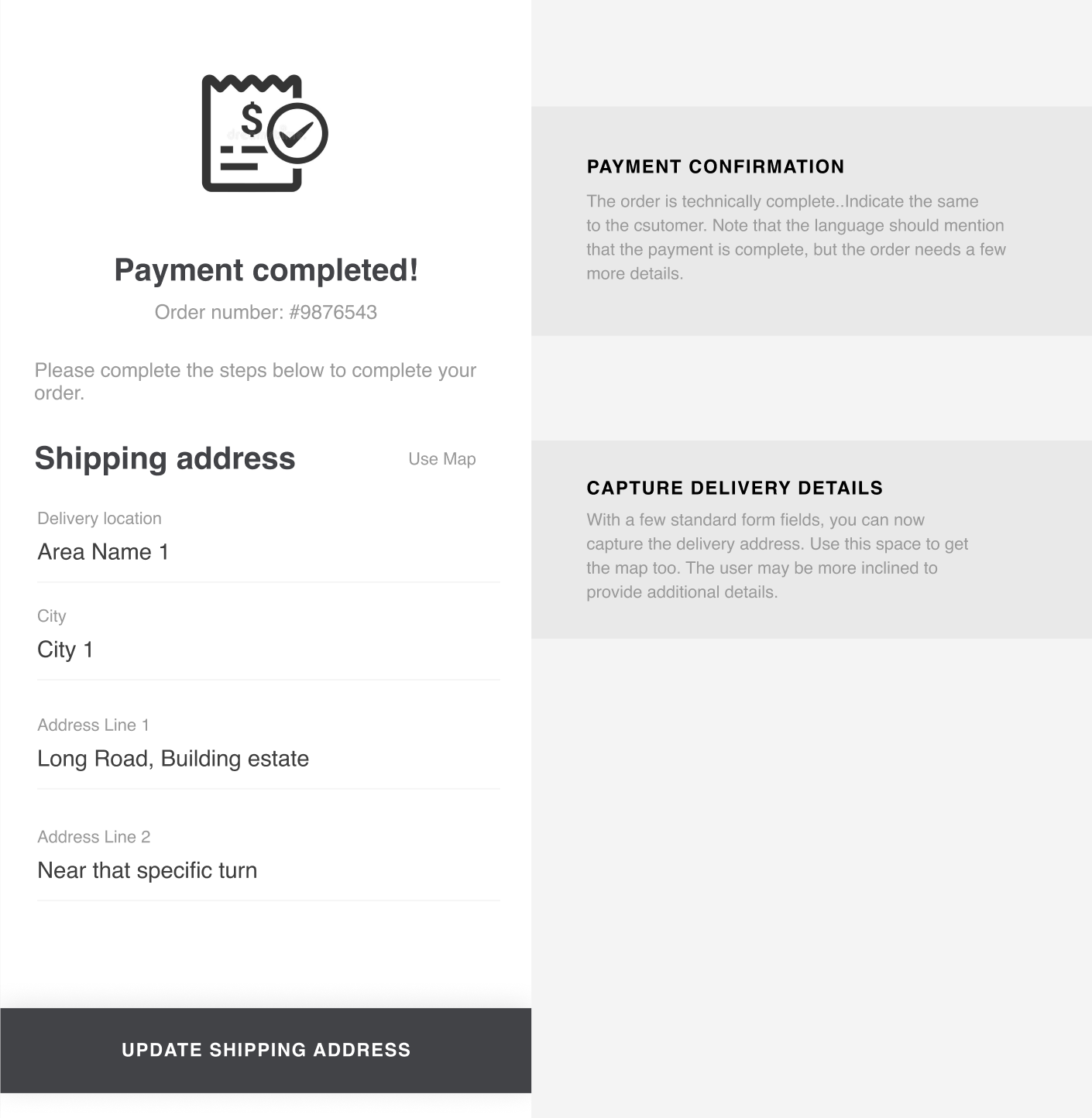Viewport: 1092px width, 1118px height.
Task: Select the Order number #9876543 text
Action: tap(266, 312)
